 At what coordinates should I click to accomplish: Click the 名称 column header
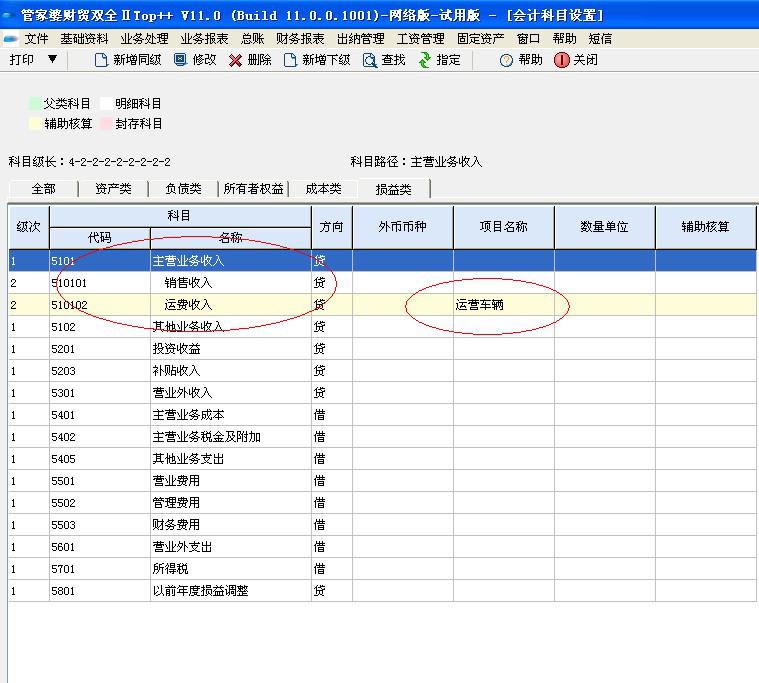(x=230, y=238)
